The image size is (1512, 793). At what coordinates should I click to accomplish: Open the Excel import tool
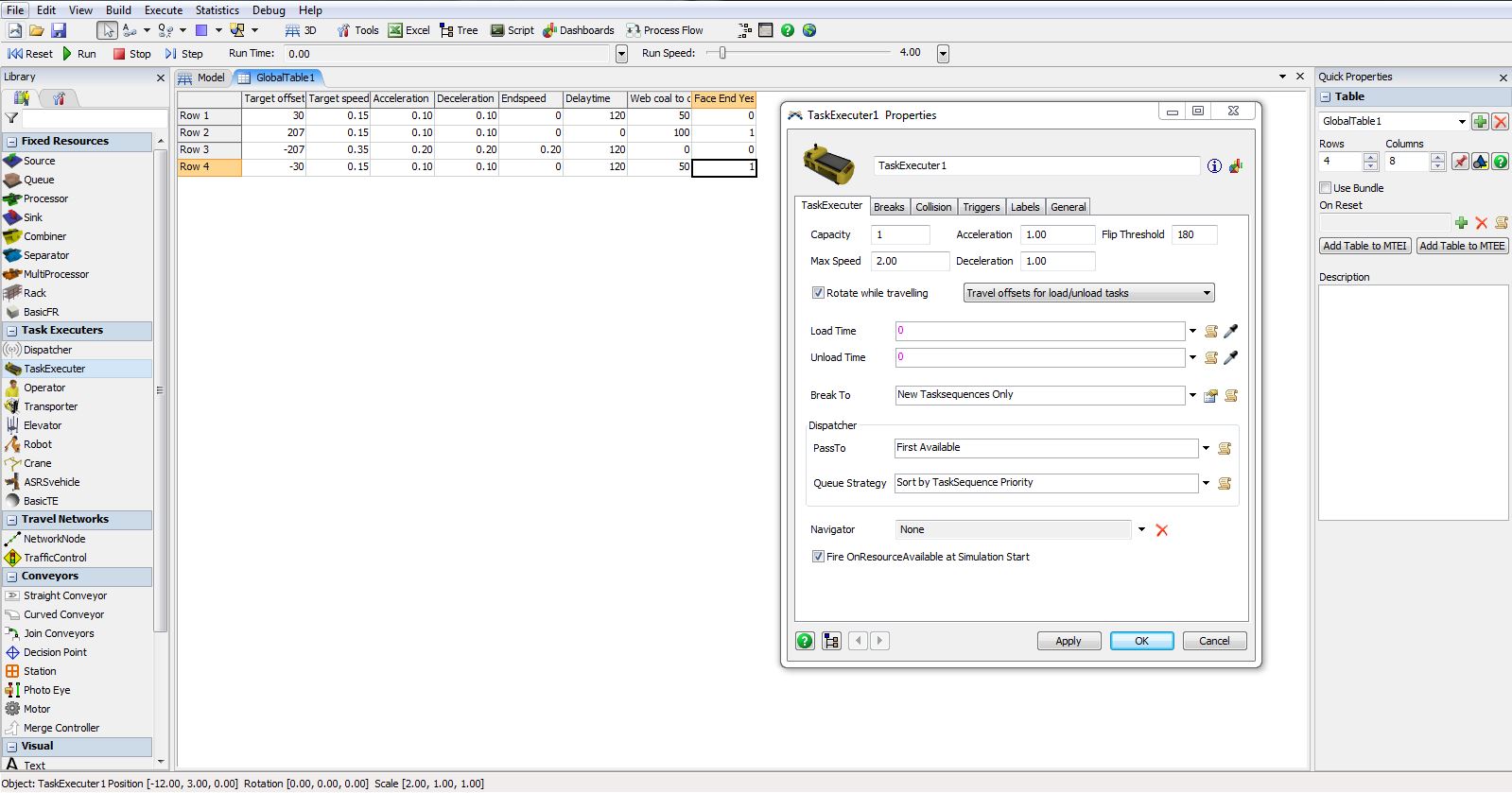408,30
